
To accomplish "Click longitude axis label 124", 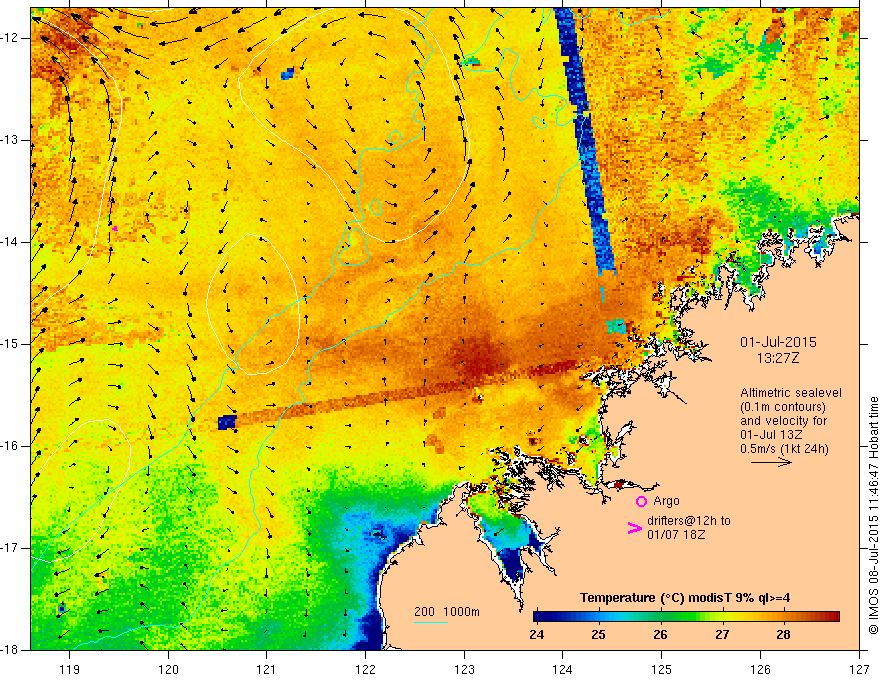I will 563,669.
